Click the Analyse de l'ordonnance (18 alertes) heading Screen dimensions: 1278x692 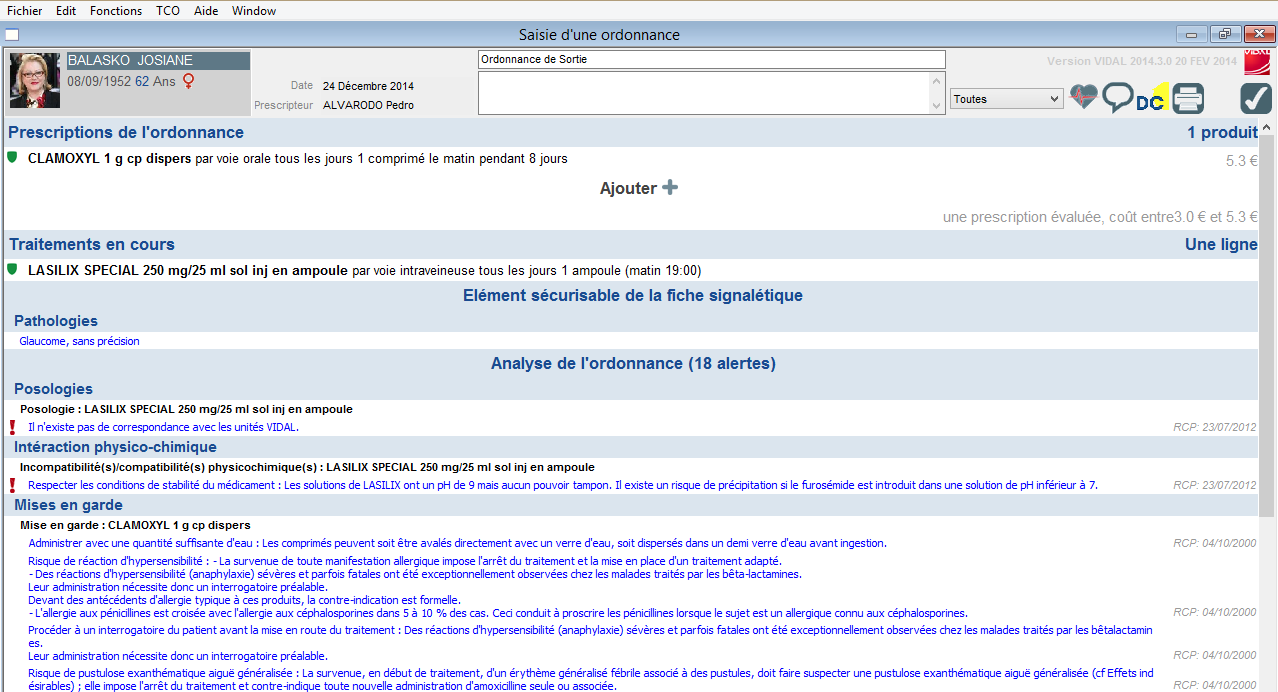tap(633, 363)
